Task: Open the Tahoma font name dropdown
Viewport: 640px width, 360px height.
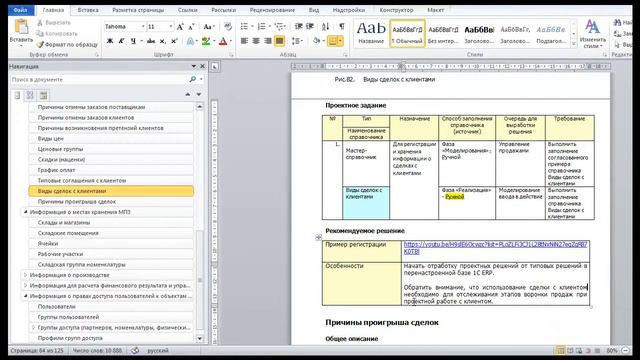Action: pos(143,27)
